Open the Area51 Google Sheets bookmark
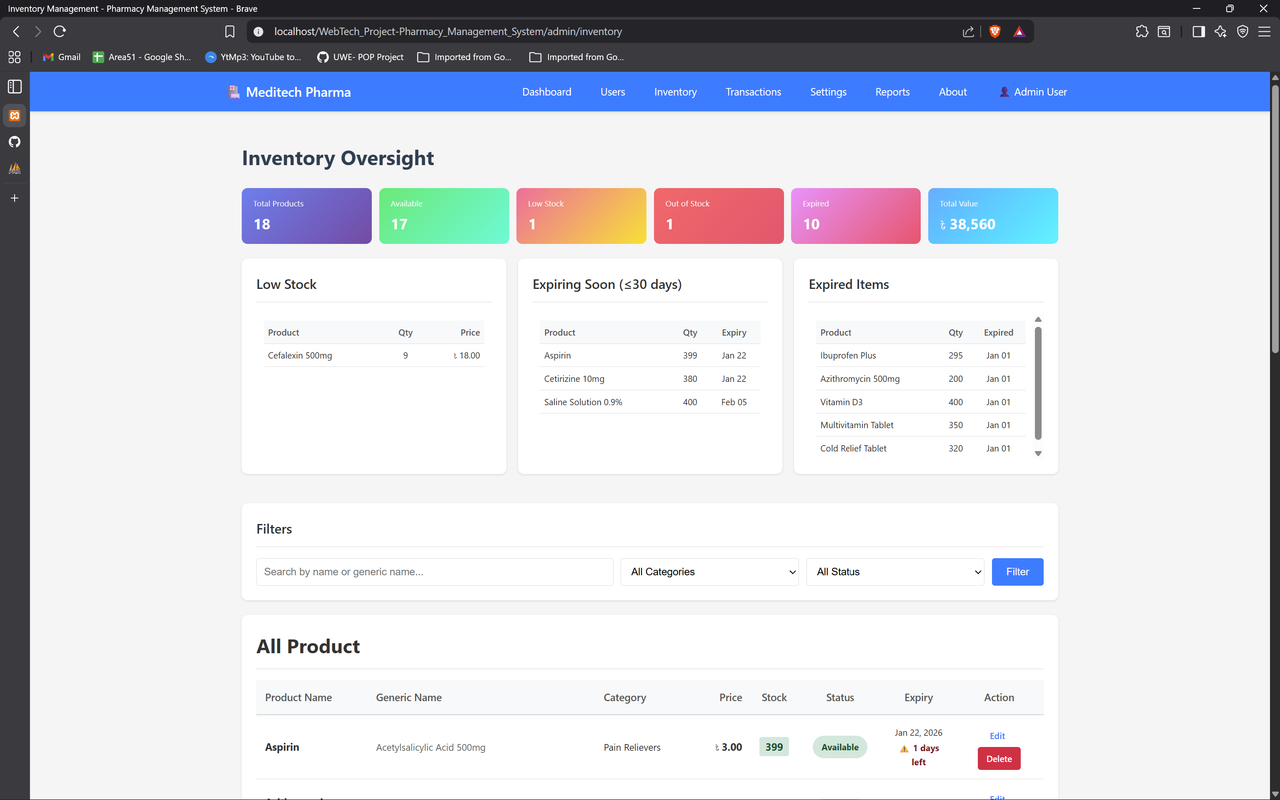Image resolution: width=1280 pixels, height=800 pixels. (142, 57)
